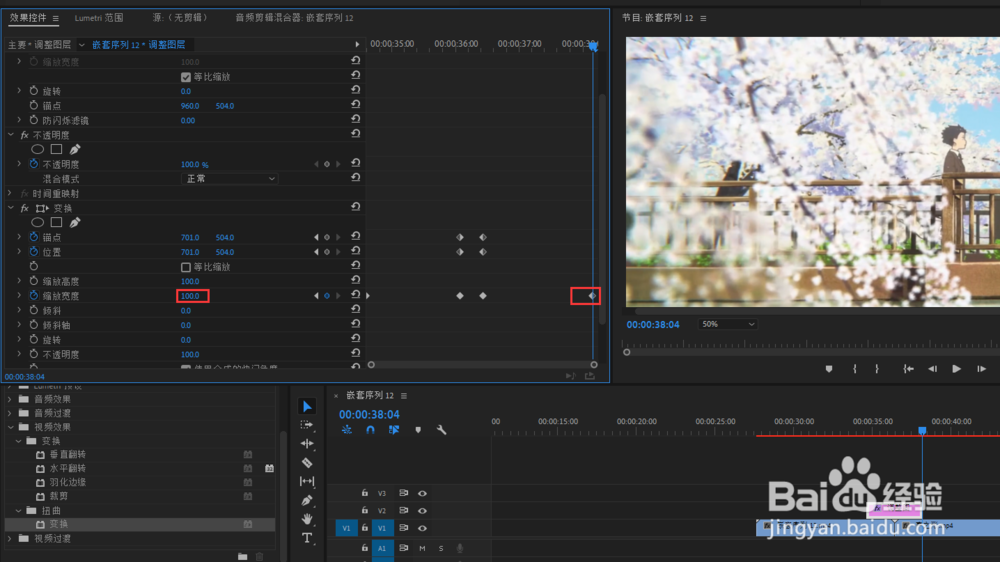
Task: Go to In point in Program monitor
Action: point(908,369)
